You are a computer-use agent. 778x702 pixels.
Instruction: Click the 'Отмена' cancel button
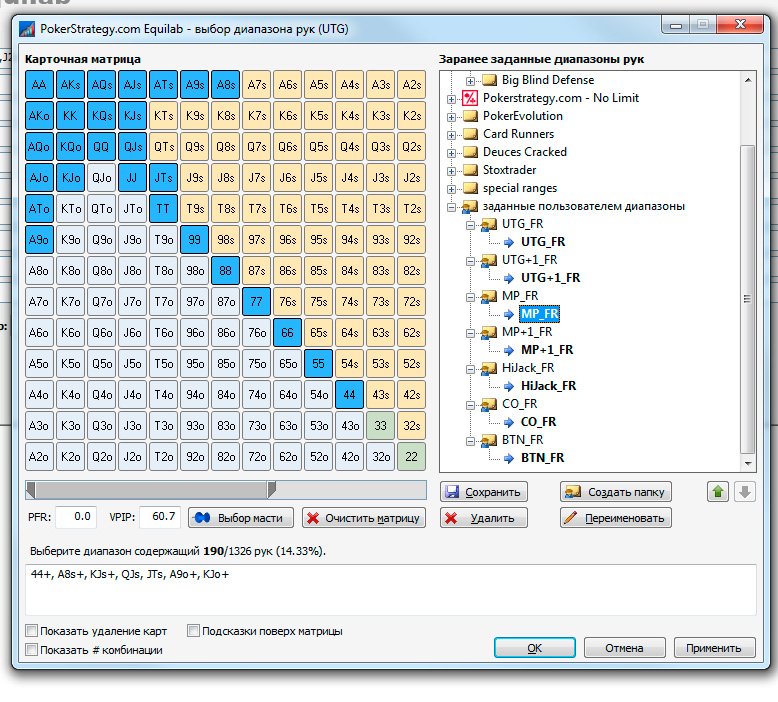coord(624,648)
